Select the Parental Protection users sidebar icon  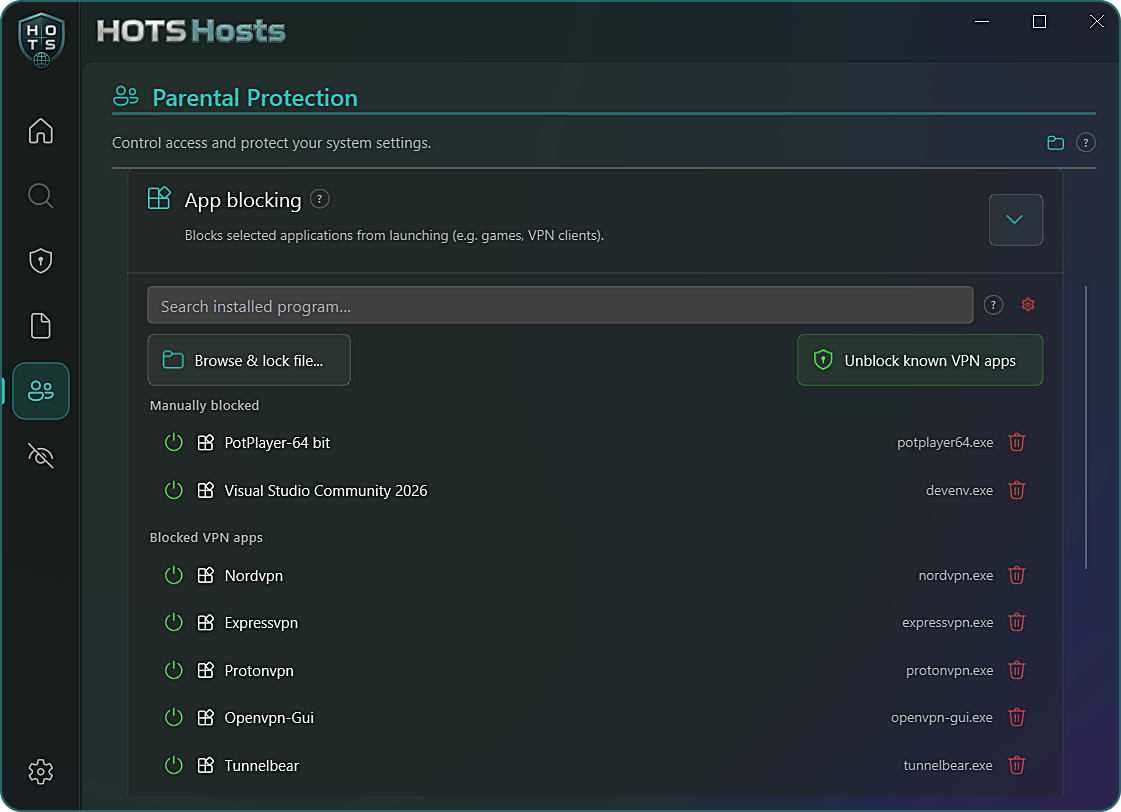point(41,391)
